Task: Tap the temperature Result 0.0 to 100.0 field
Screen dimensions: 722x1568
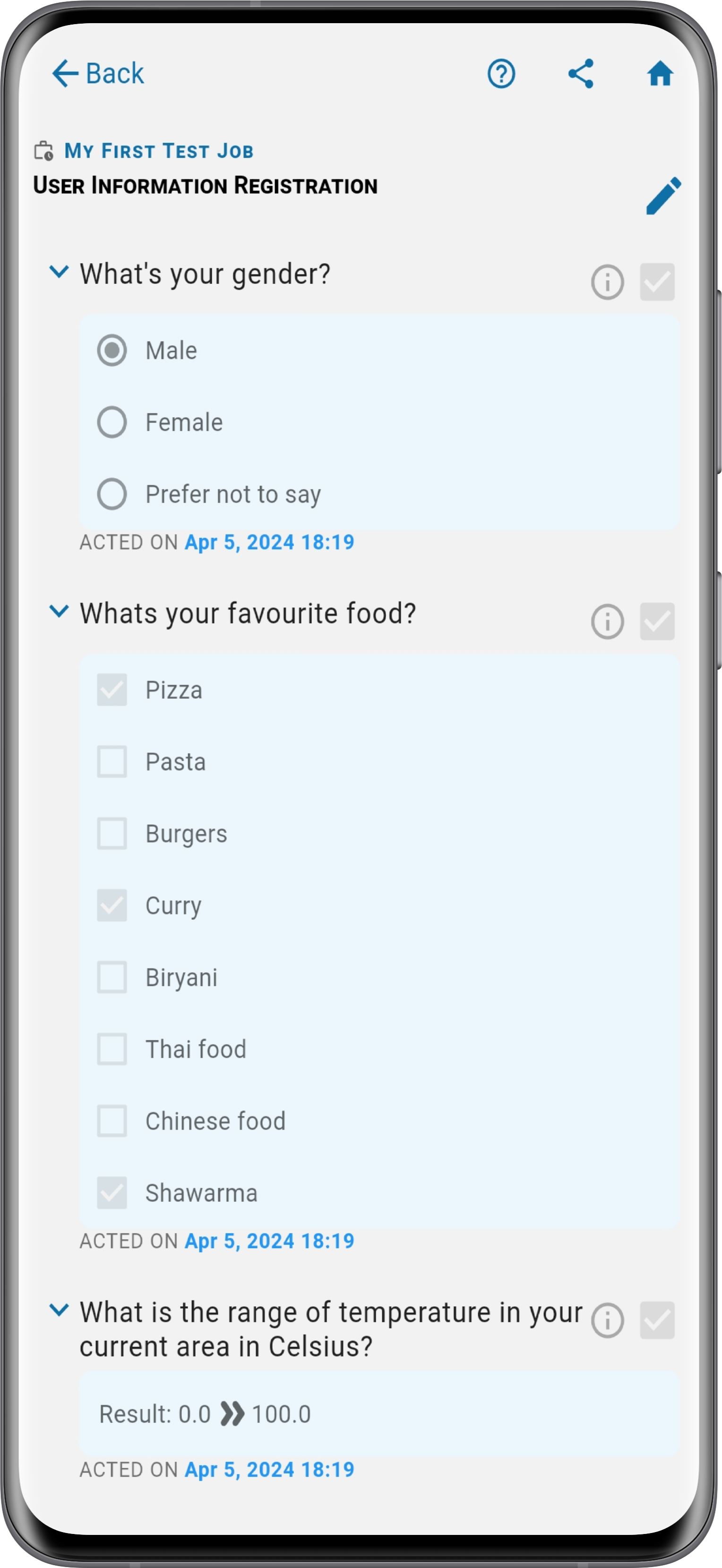Action: (379, 1414)
